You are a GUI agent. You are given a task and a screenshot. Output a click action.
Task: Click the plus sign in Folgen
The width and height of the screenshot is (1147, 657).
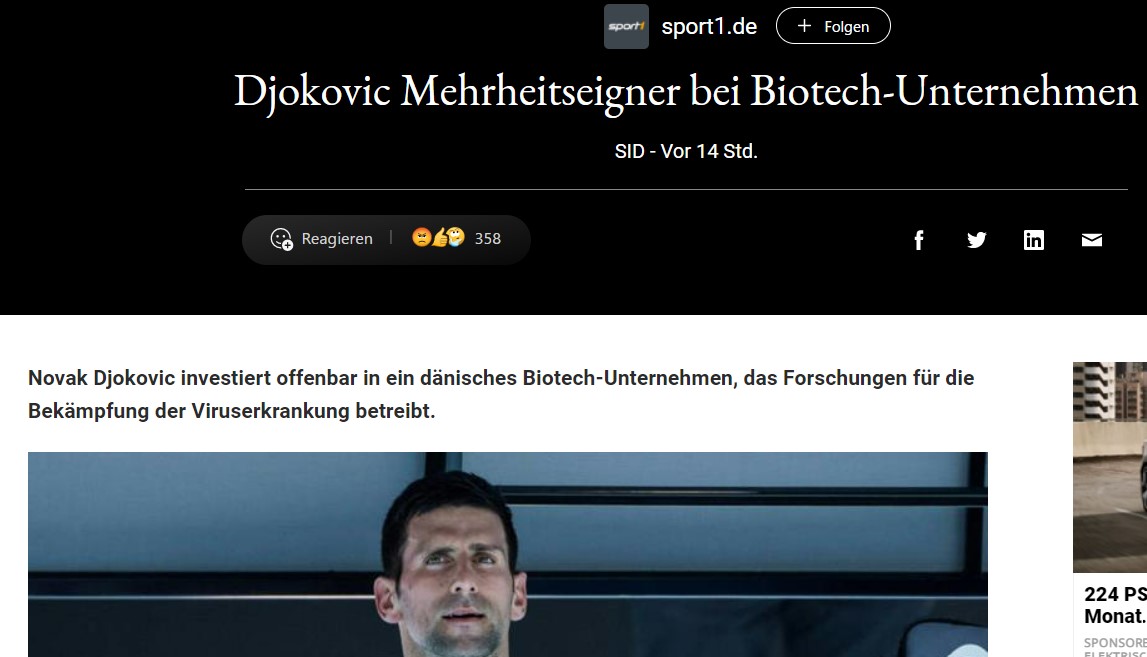[804, 26]
